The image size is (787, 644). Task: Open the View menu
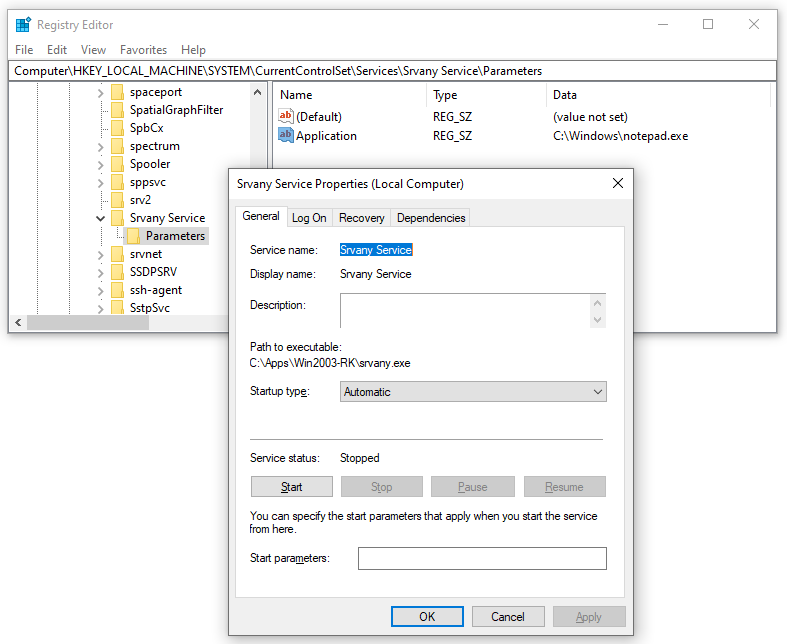pyautogui.click(x=93, y=50)
